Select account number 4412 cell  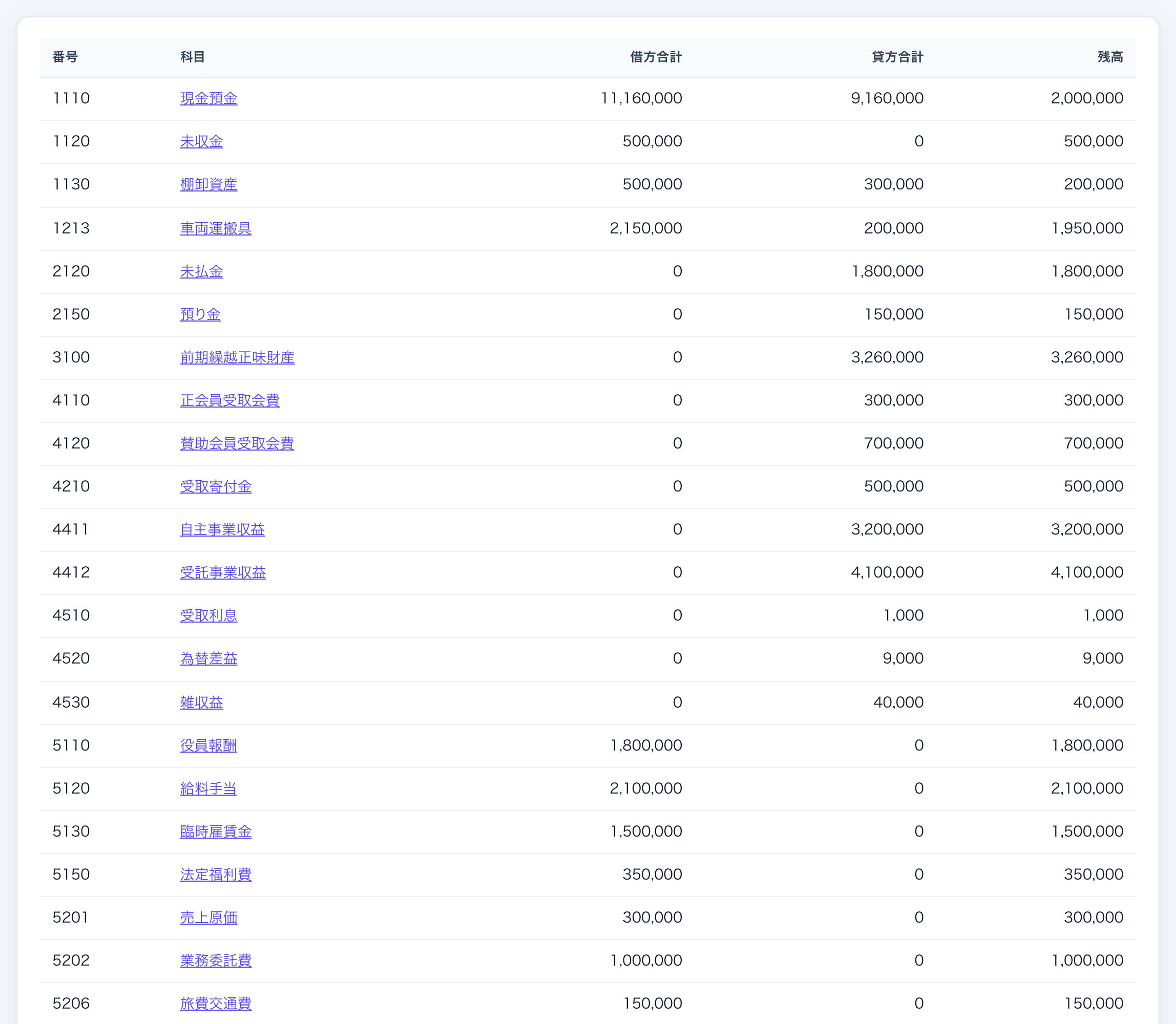(71, 572)
